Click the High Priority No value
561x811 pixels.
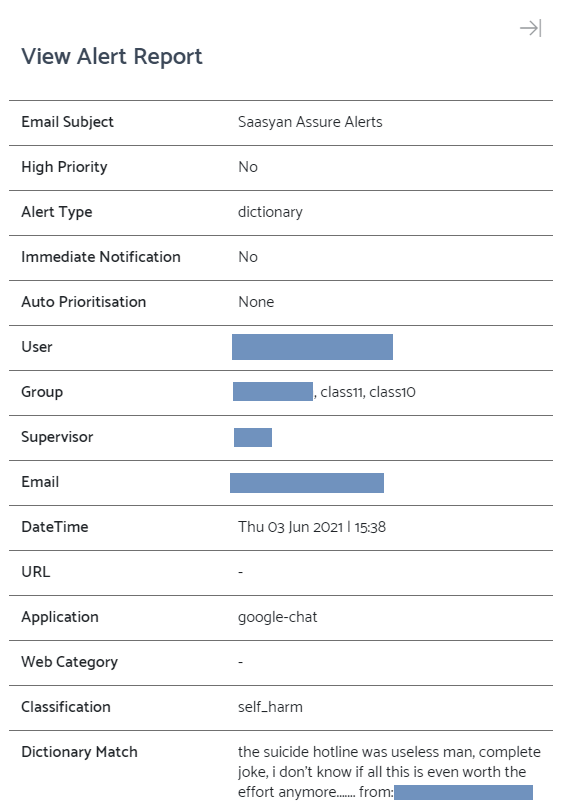click(x=248, y=167)
